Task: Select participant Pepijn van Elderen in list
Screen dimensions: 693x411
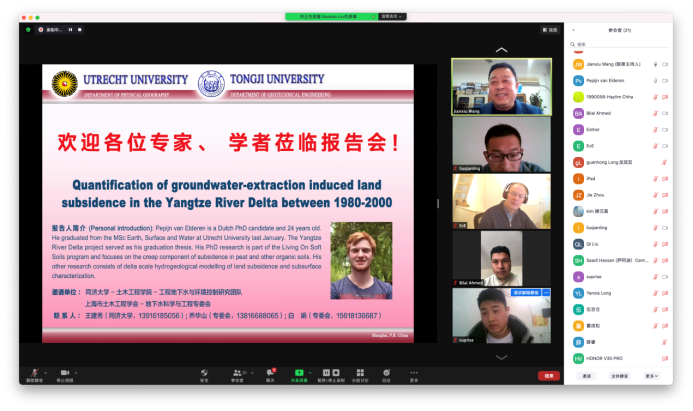Action: coord(620,80)
